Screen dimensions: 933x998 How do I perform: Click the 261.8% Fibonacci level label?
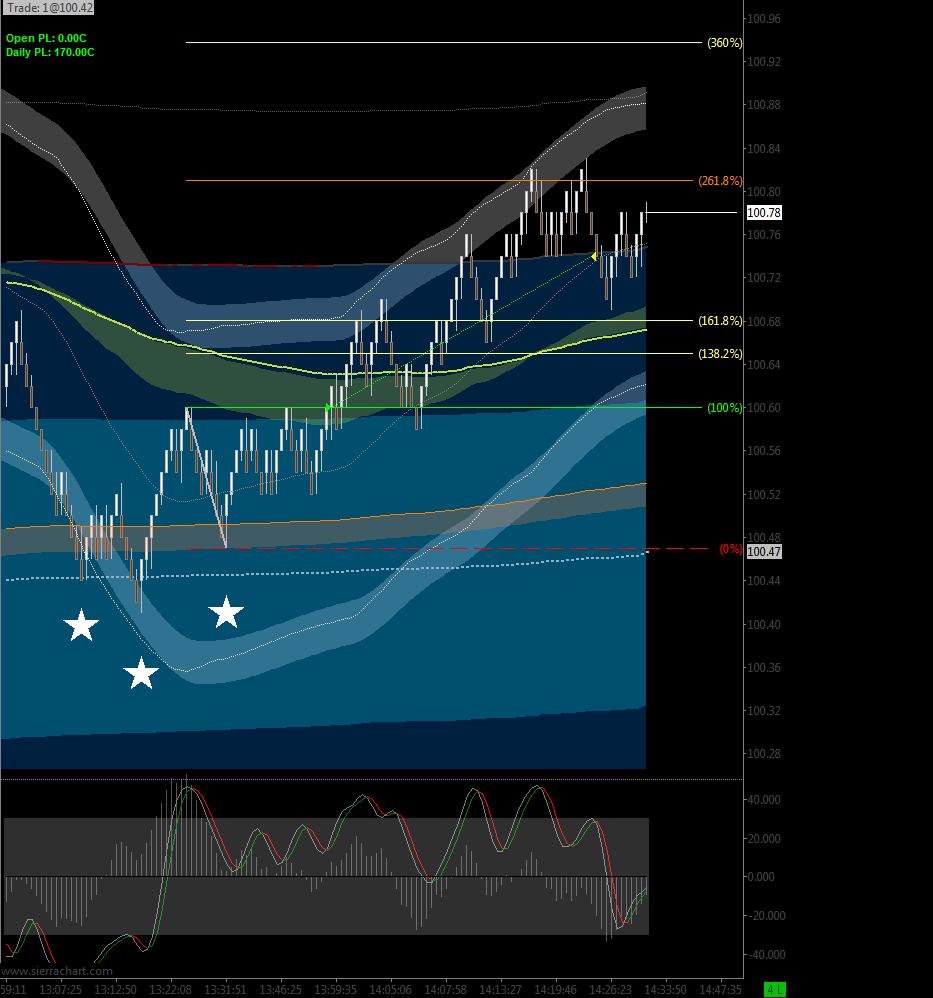pos(720,181)
